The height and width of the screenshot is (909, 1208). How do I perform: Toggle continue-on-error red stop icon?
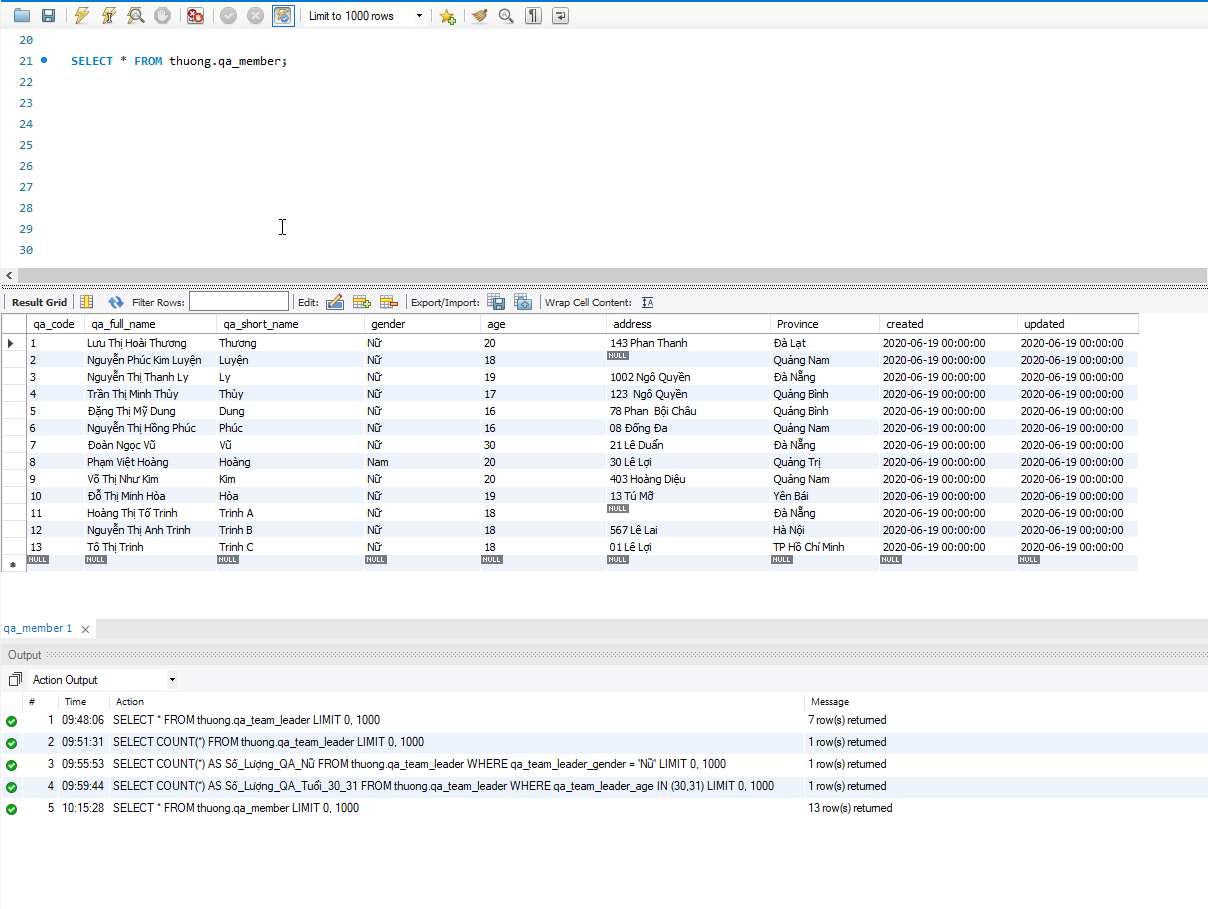tap(196, 16)
